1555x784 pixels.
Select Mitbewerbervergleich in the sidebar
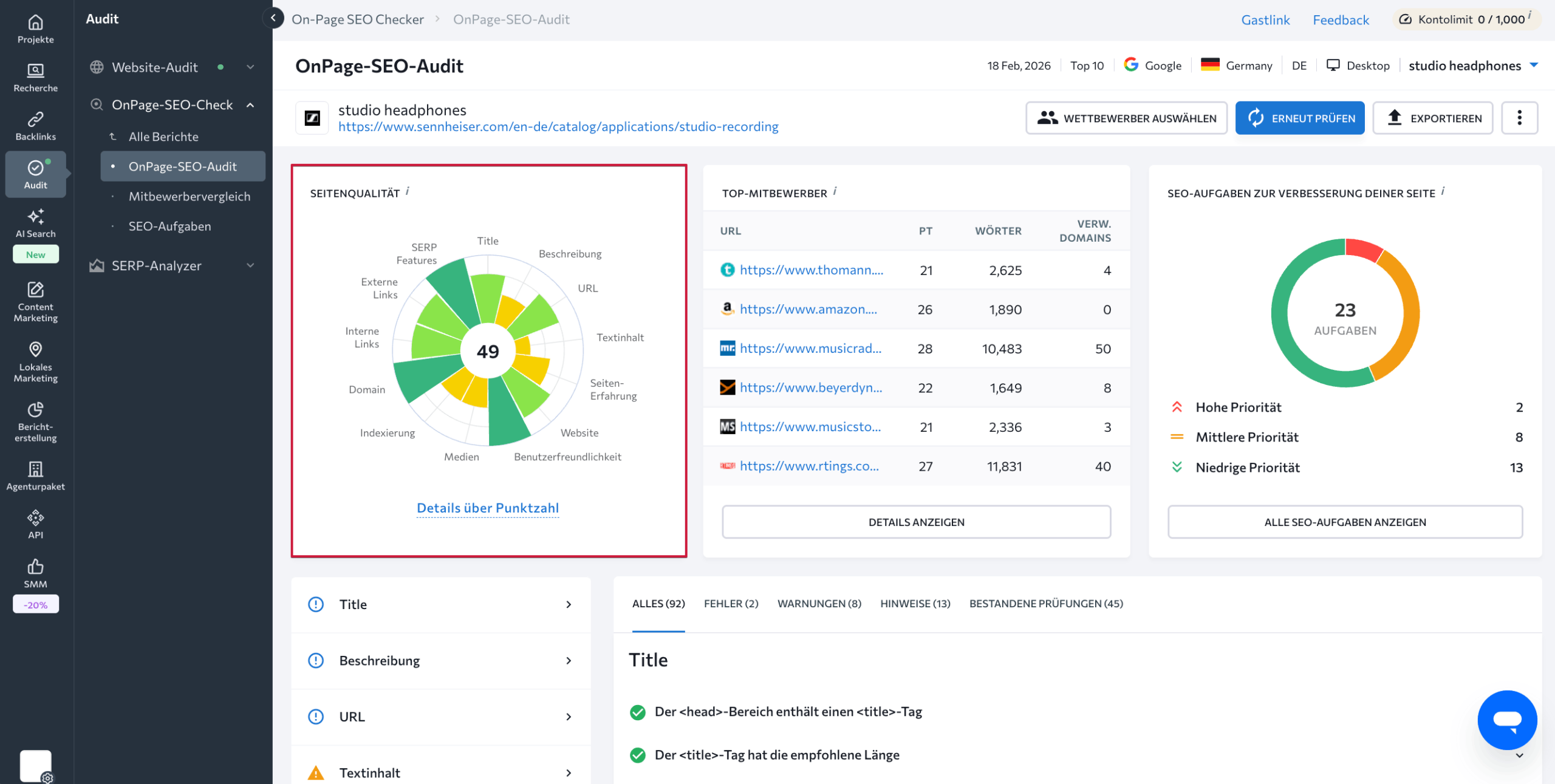[189, 196]
